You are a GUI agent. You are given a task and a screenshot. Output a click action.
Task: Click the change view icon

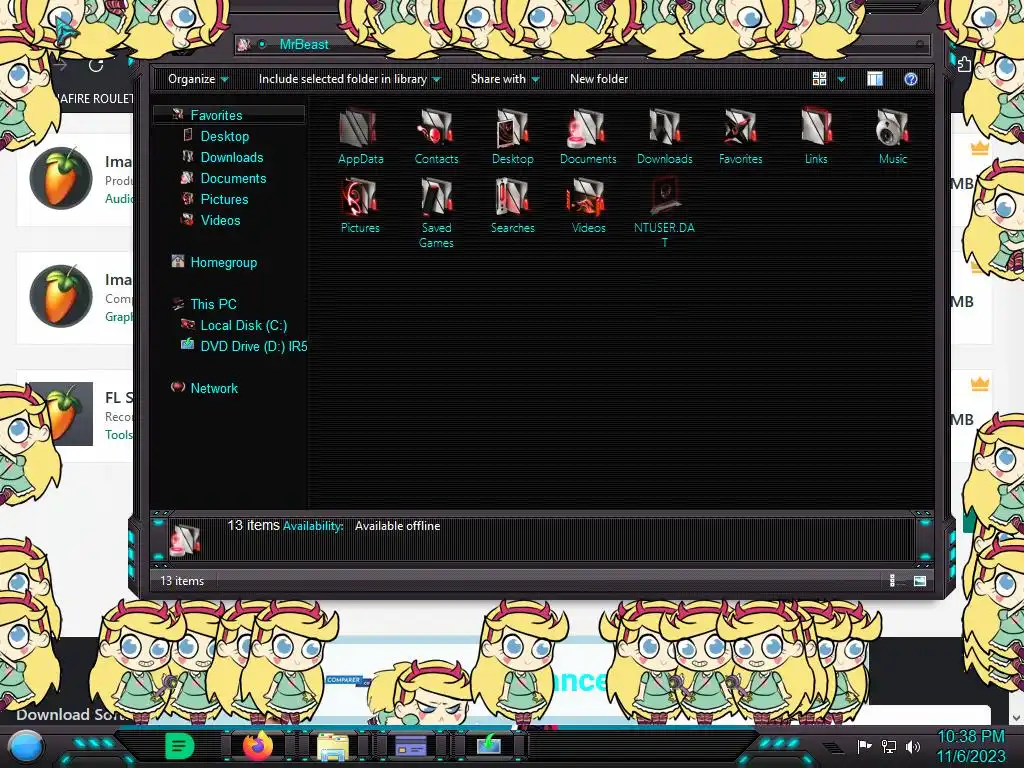pos(819,79)
